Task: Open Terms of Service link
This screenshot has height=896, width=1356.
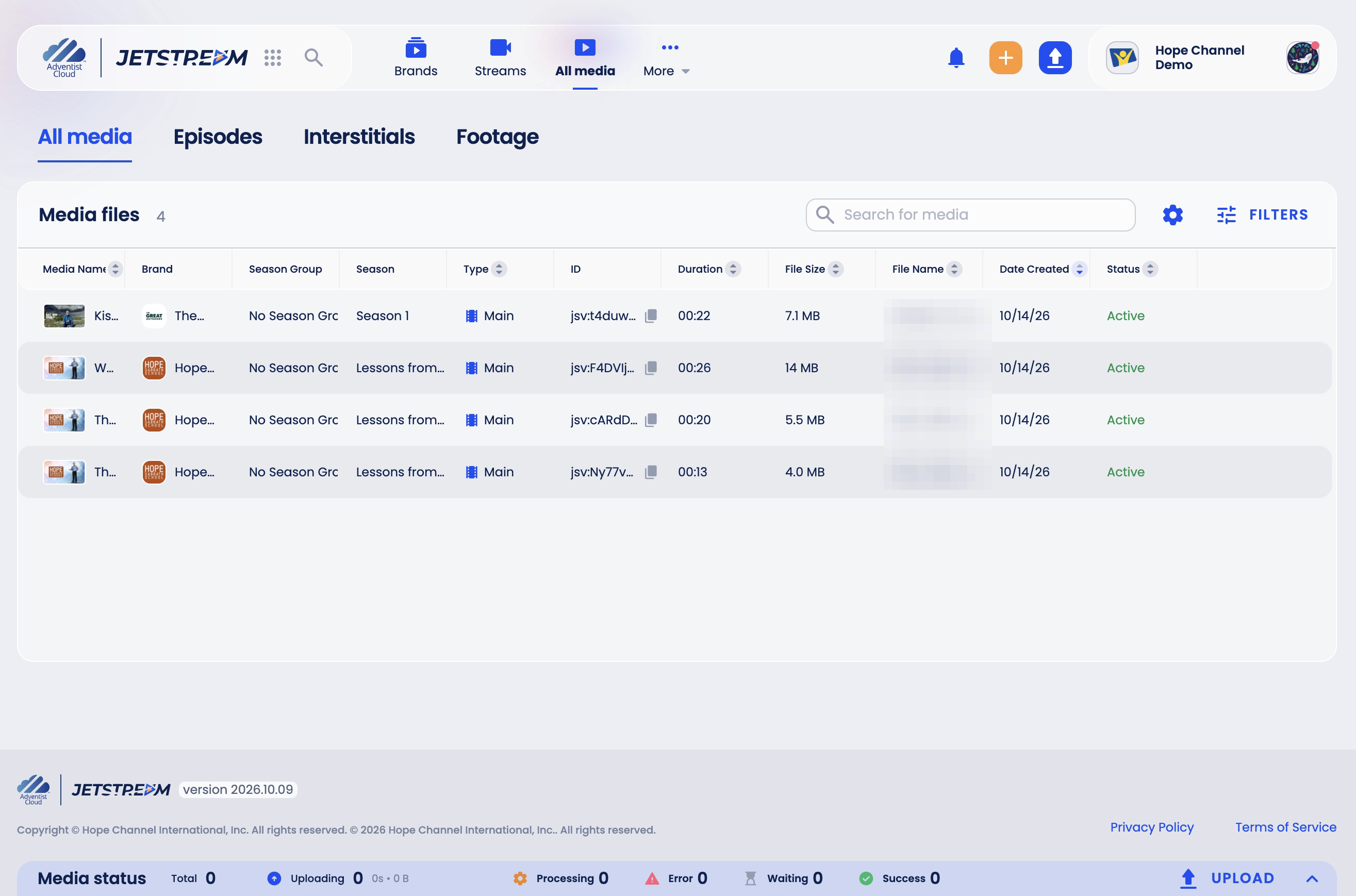Action: 1286,827
